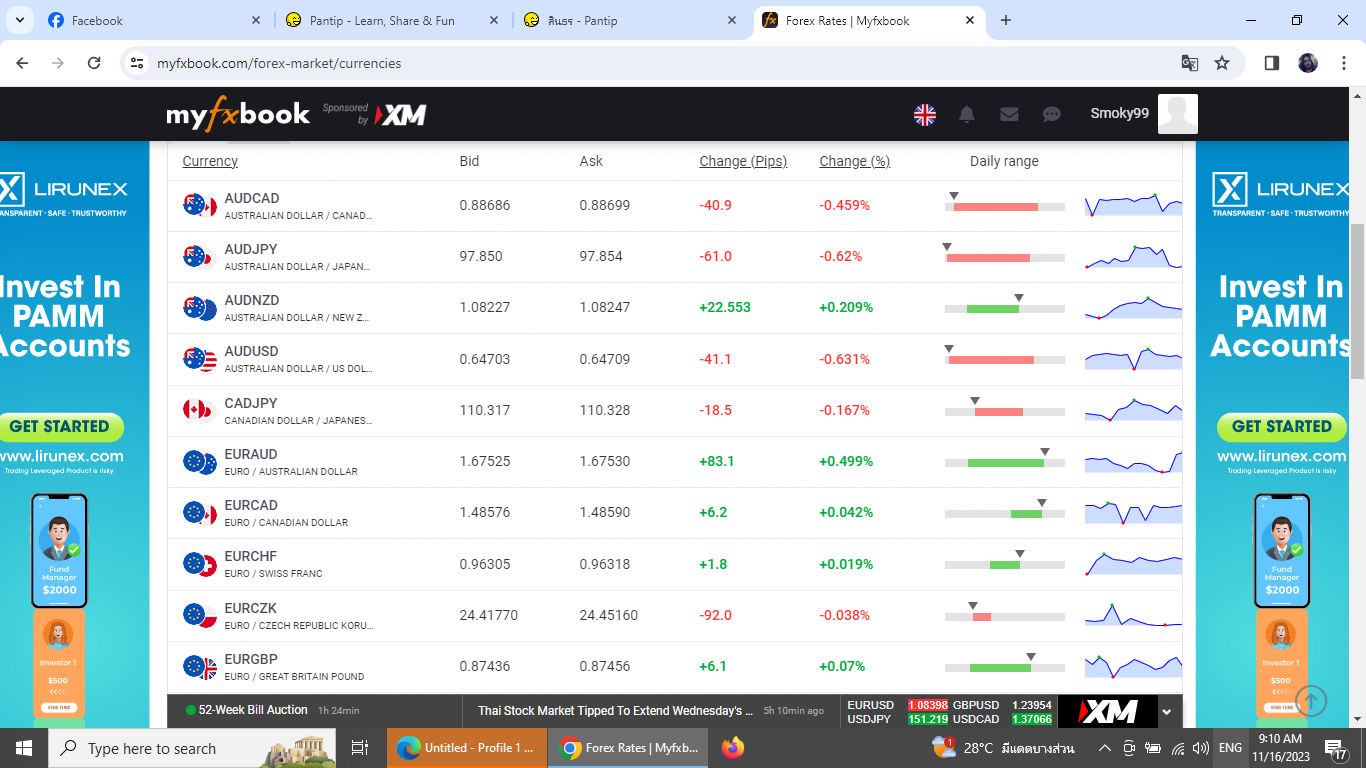Open the EURGBP sparkline chart
Screen dimensions: 1366x768
[x=1133, y=665]
